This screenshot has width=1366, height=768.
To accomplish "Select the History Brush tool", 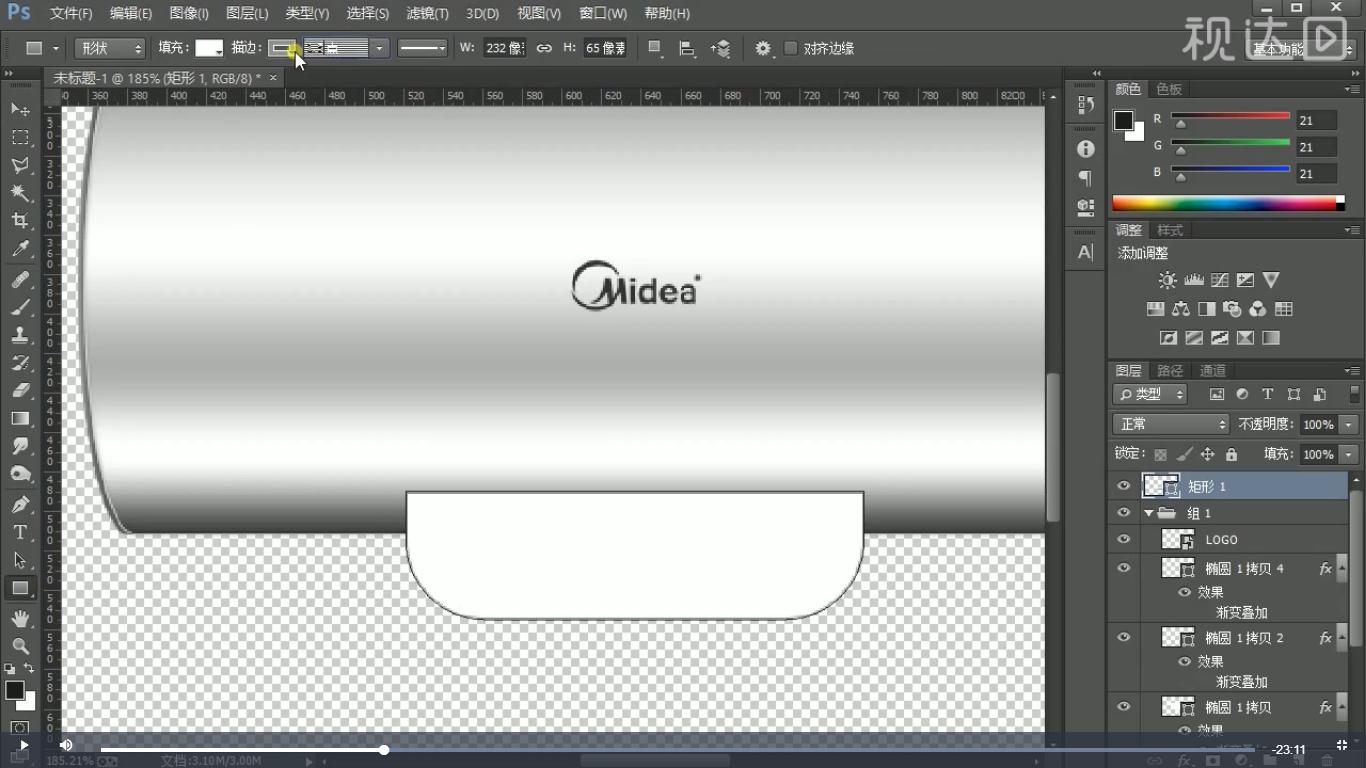I will pos(20,363).
